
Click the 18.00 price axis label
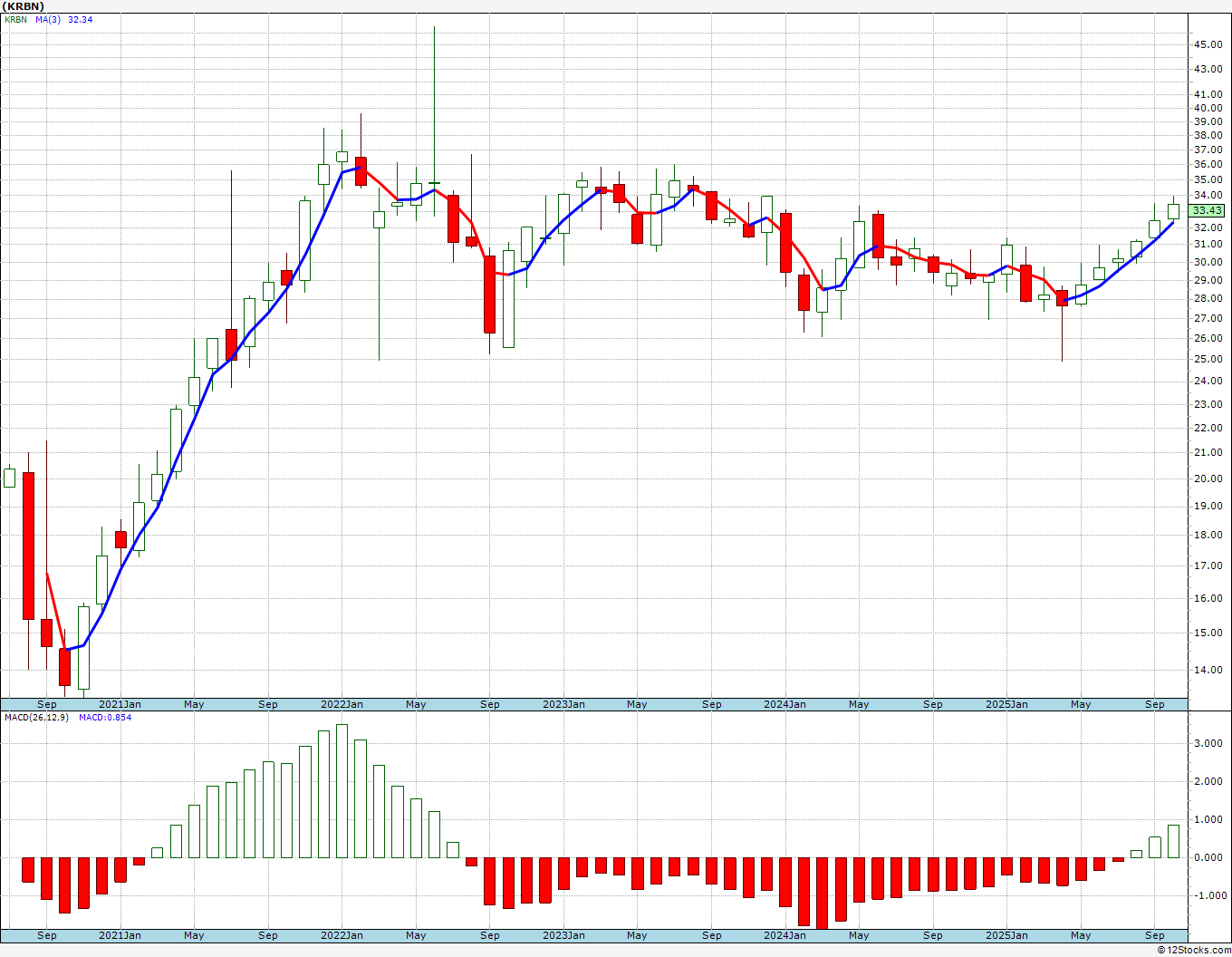1208,535
